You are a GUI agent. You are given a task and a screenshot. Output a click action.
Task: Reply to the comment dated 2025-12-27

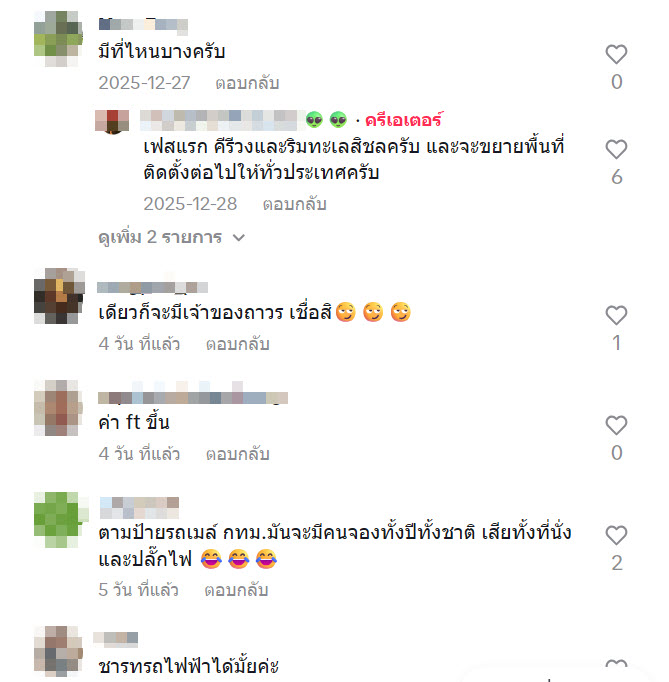coord(247,83)
